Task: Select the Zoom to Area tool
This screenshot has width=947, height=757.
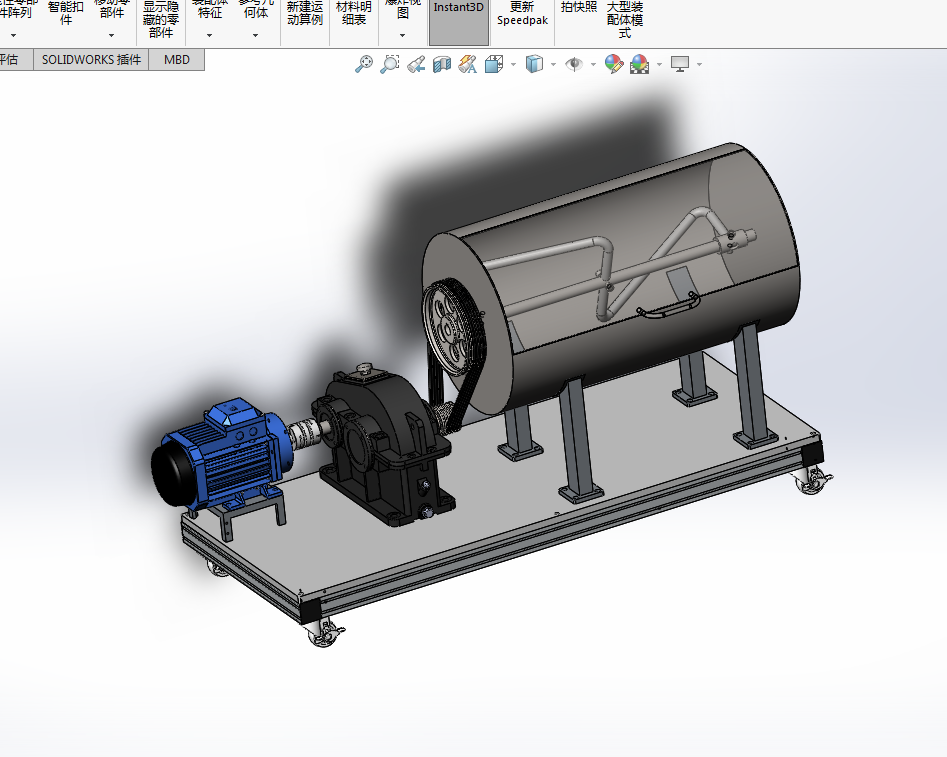Action: tap(390, 64)
